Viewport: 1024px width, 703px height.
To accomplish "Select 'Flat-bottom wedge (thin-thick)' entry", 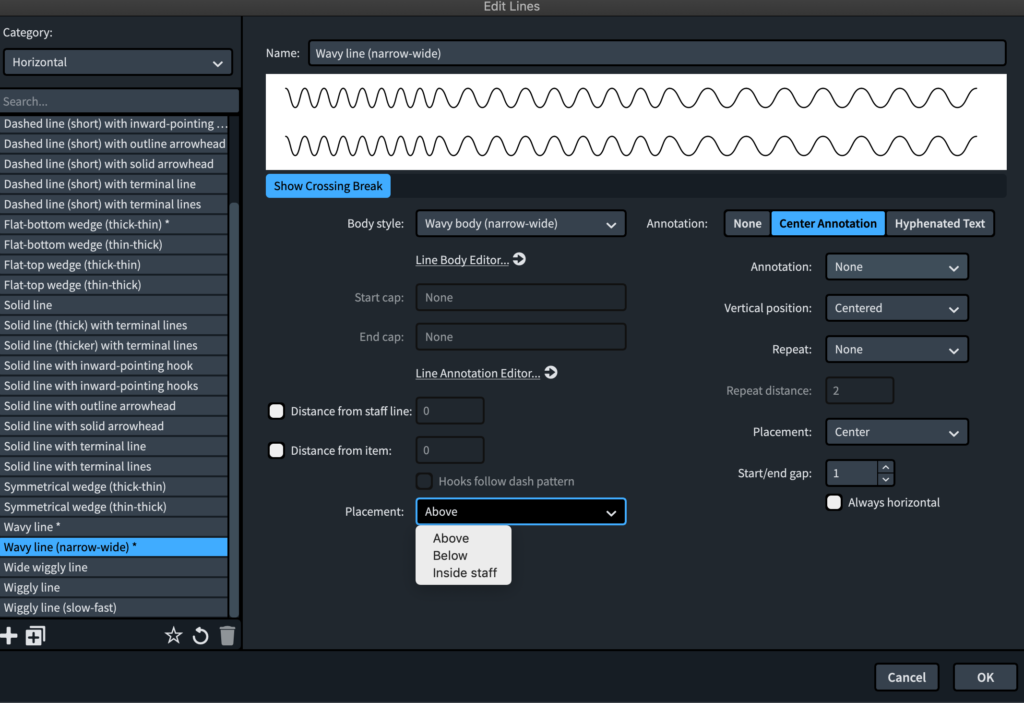I will [x=114, y=244].
